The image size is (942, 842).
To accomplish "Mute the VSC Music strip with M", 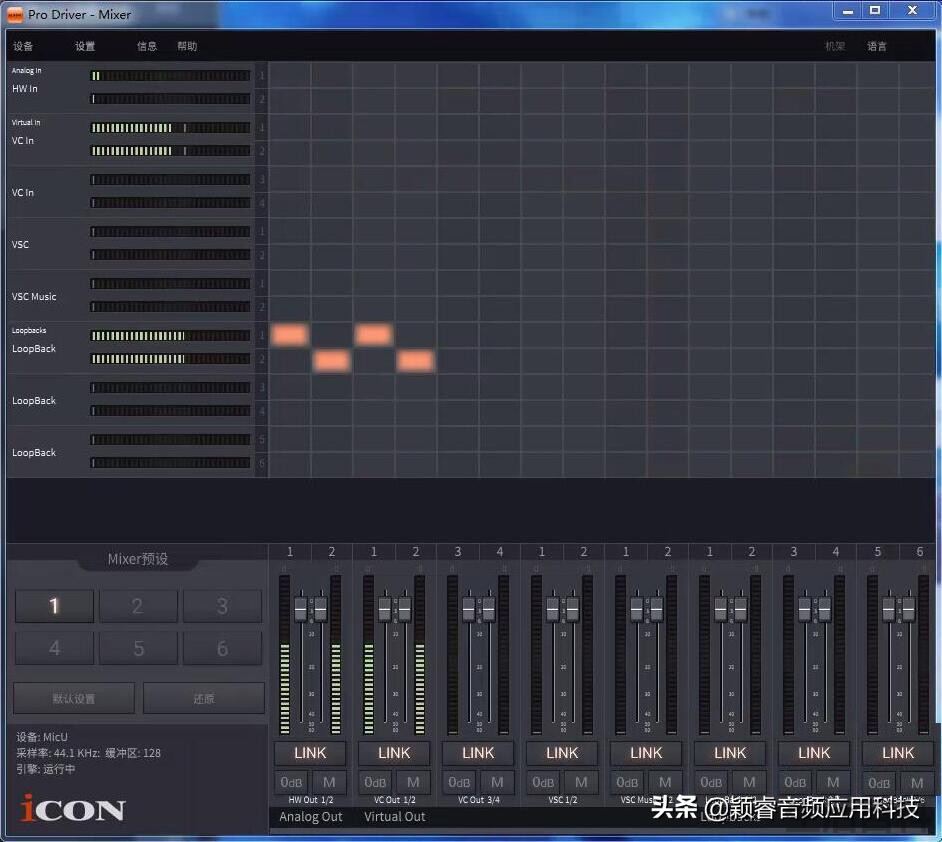I will (665, 782).
